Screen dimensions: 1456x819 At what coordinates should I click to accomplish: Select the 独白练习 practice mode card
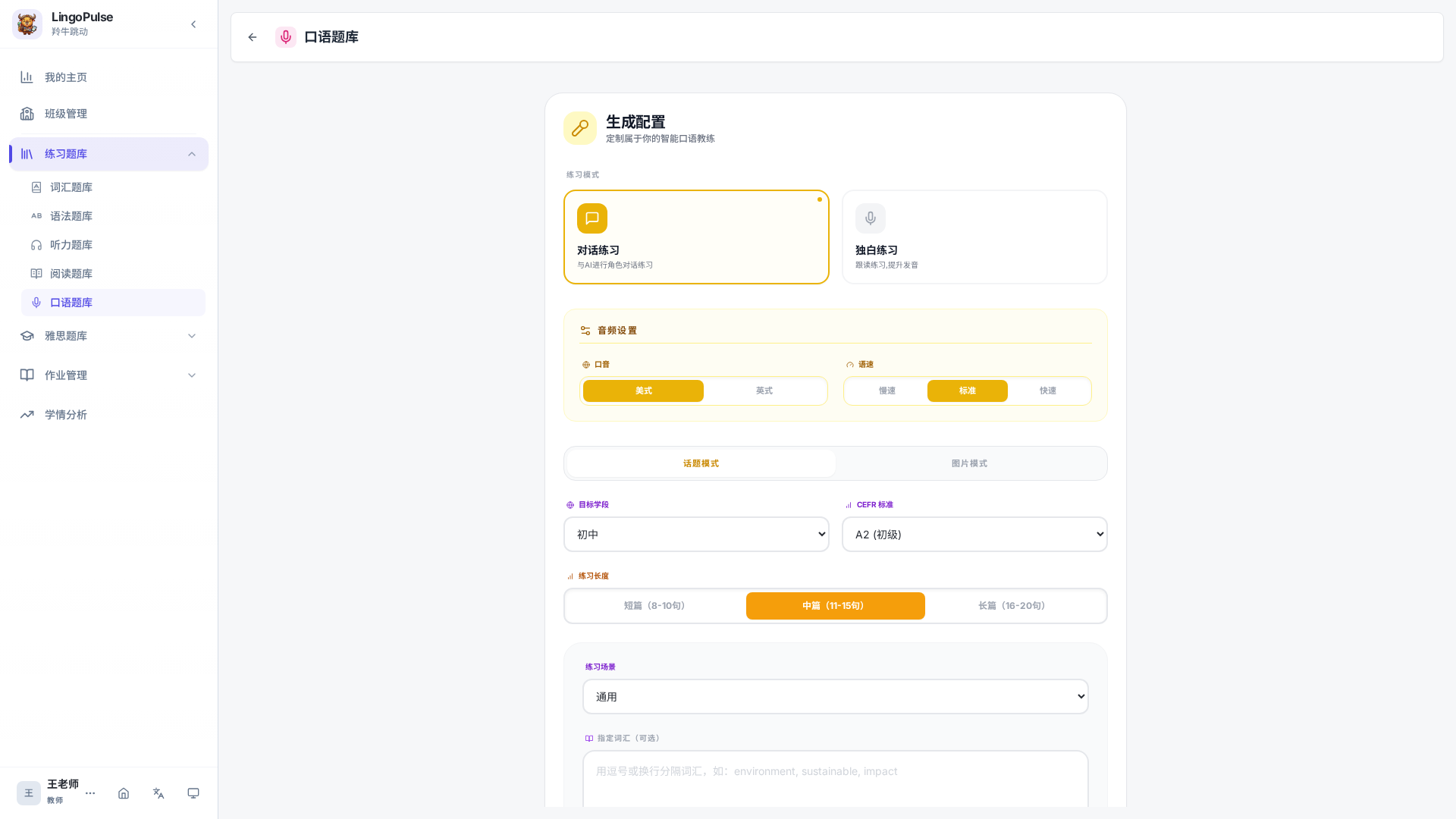click(974, 237)
